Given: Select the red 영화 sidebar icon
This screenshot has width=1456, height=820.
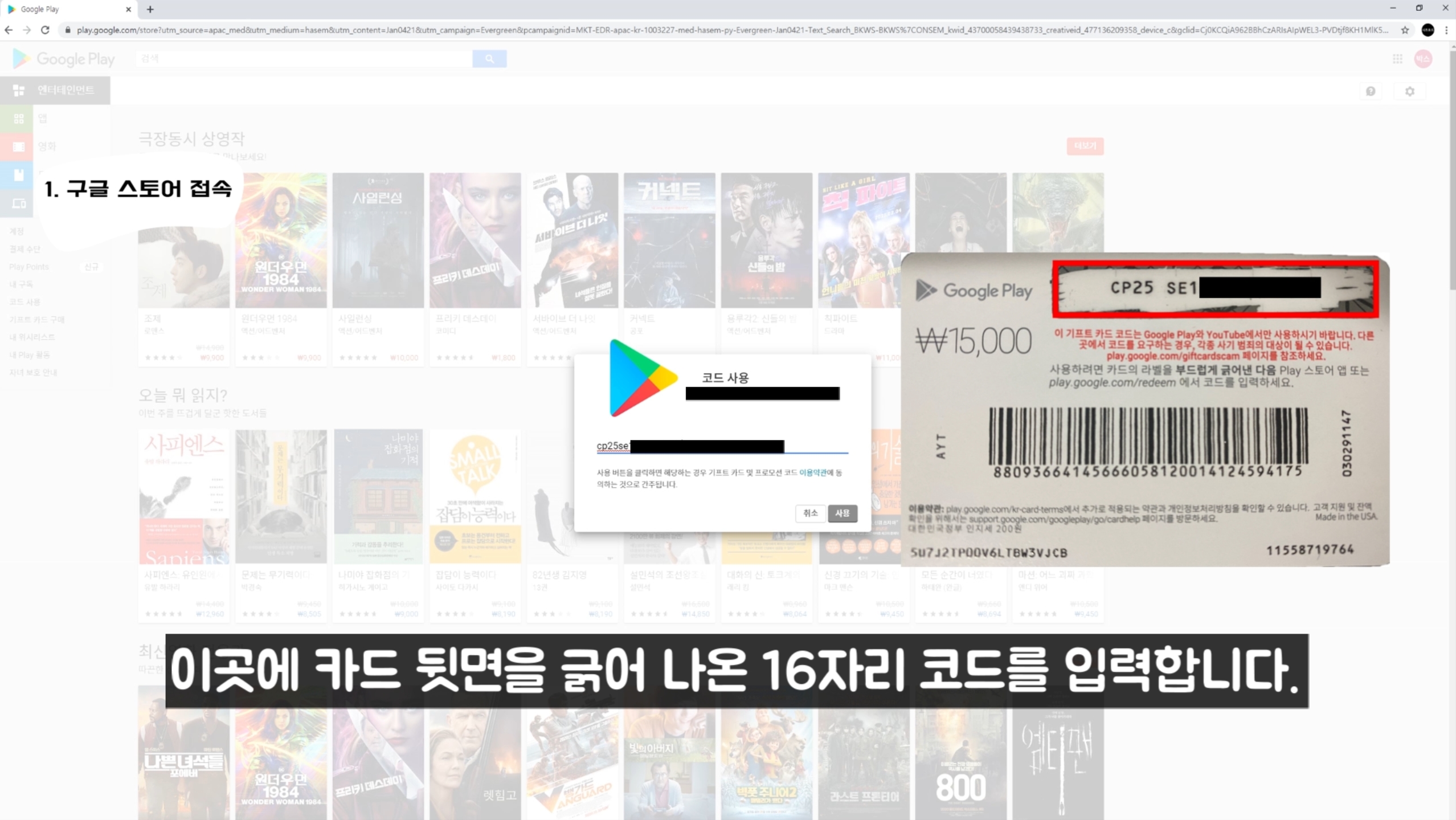Looking at the screenshot, I should [x=18, y=146].
